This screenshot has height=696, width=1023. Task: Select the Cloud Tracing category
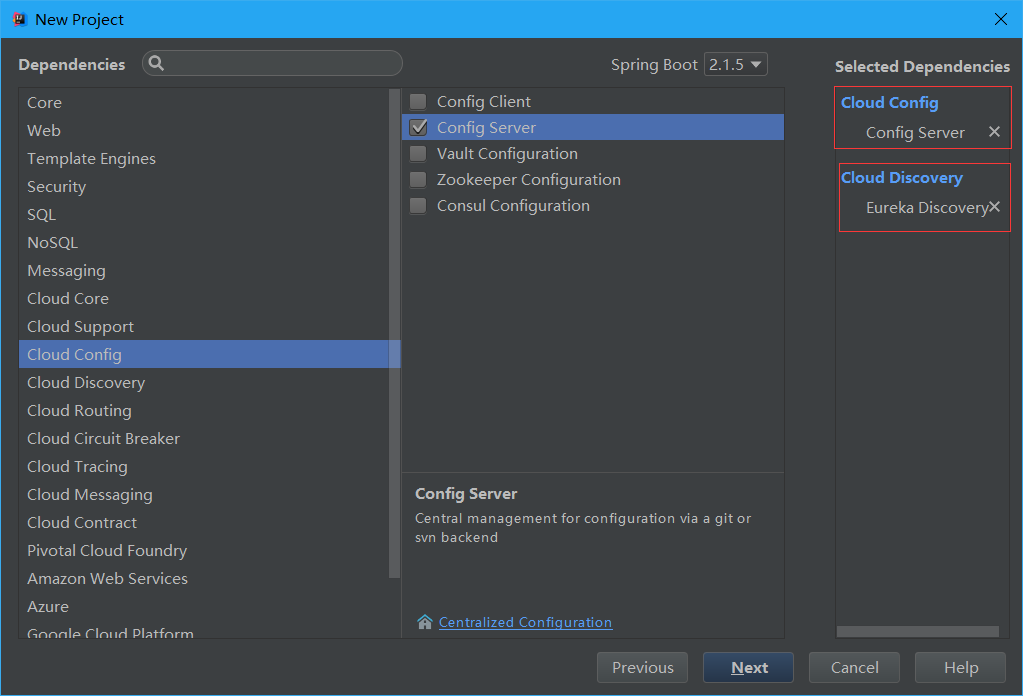(x=204, y=467)
